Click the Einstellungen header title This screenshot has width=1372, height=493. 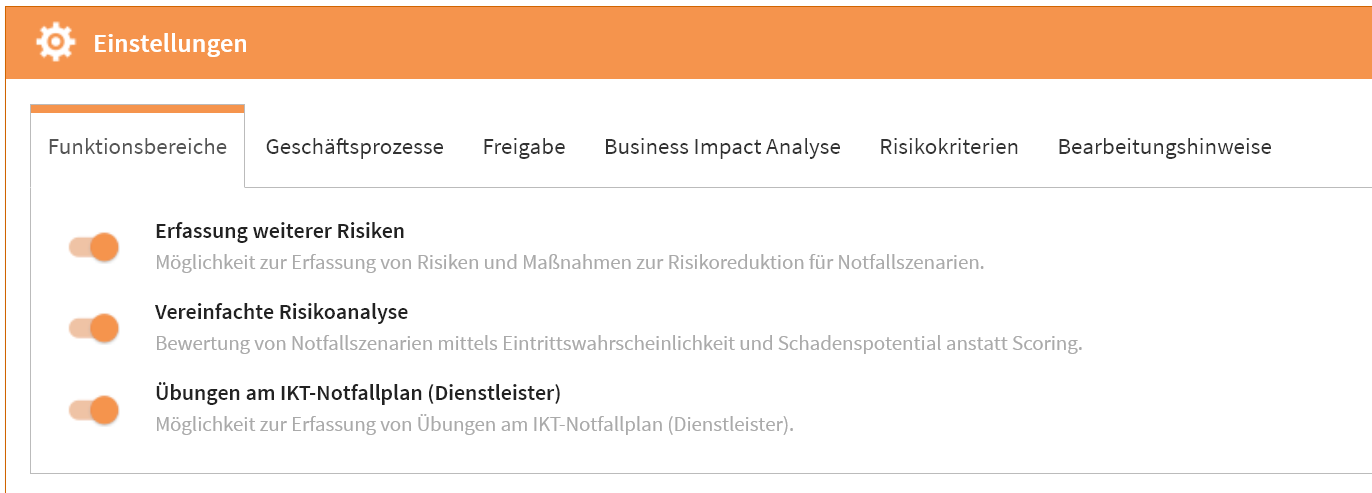(170, 44)
